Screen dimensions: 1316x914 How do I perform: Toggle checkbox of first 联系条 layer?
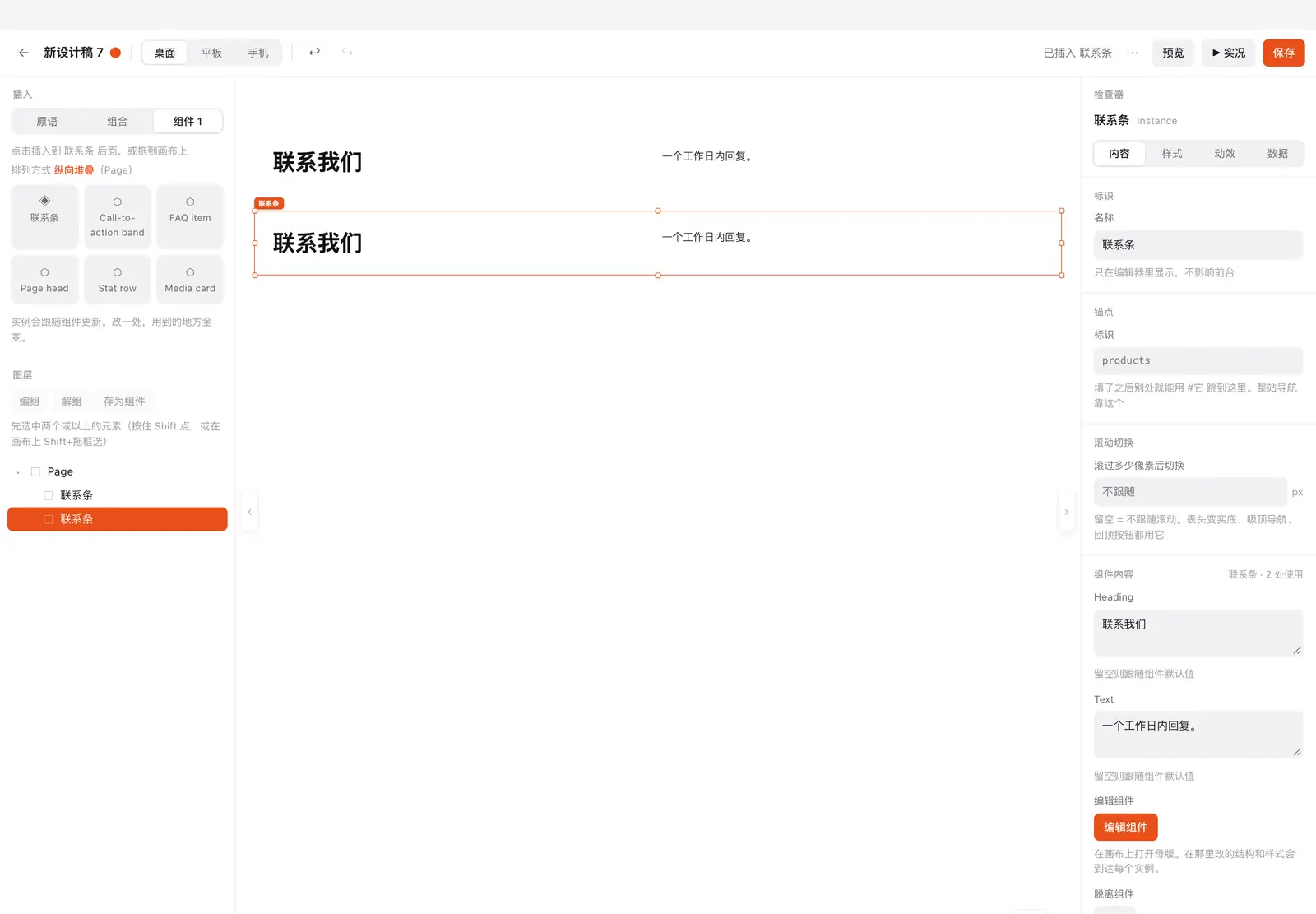[49, 495]
